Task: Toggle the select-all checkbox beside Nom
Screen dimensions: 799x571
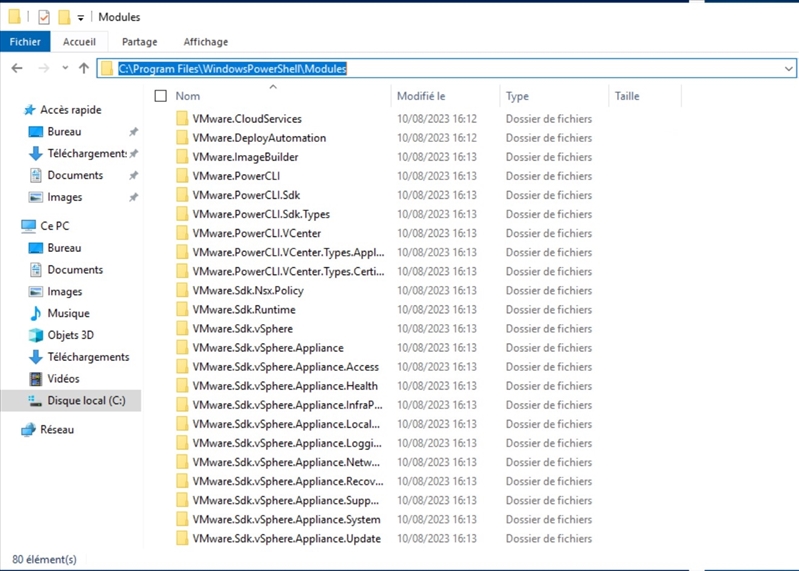Action: [x=161, y=96]
